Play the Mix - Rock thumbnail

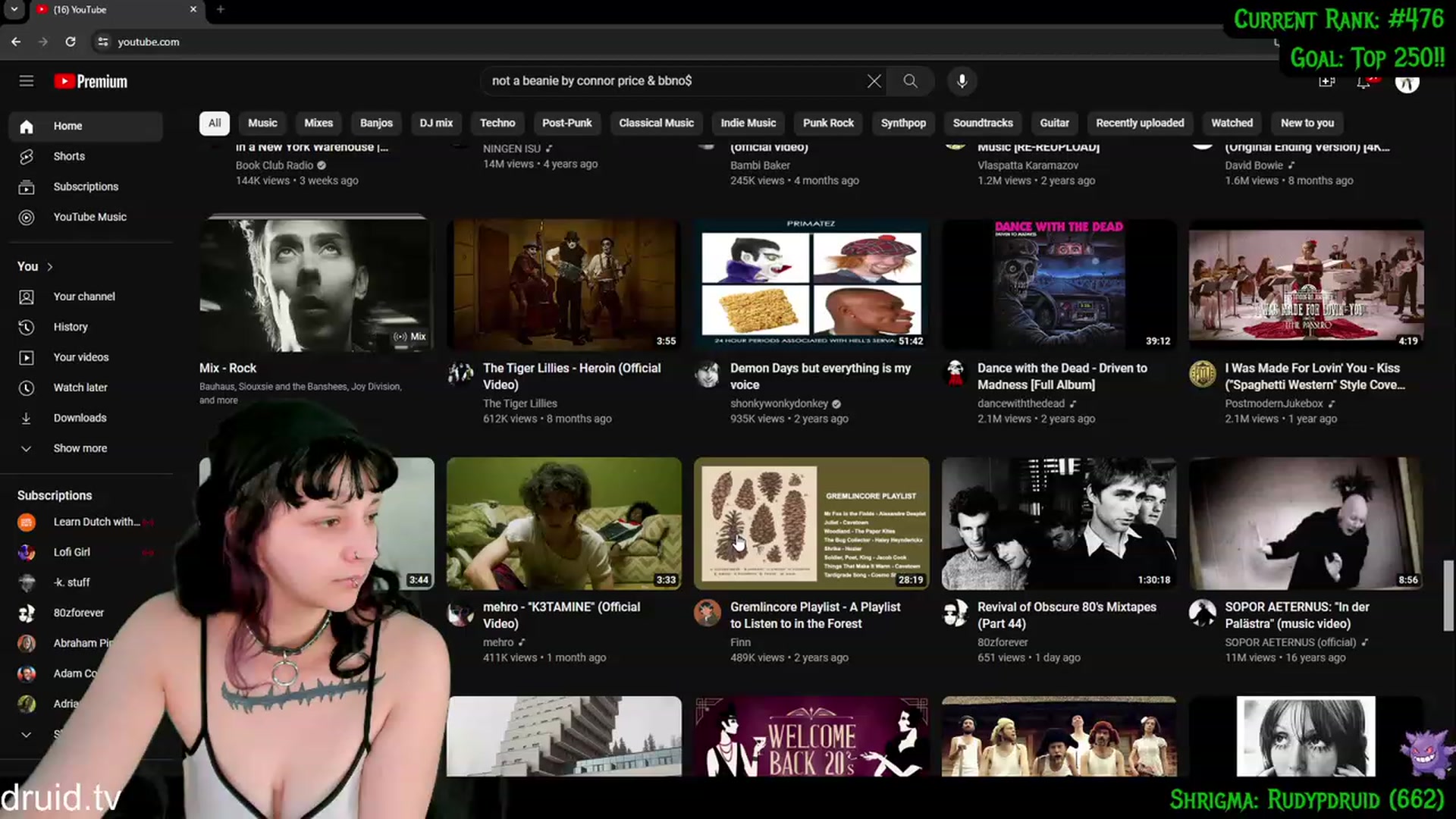[316, 285]
